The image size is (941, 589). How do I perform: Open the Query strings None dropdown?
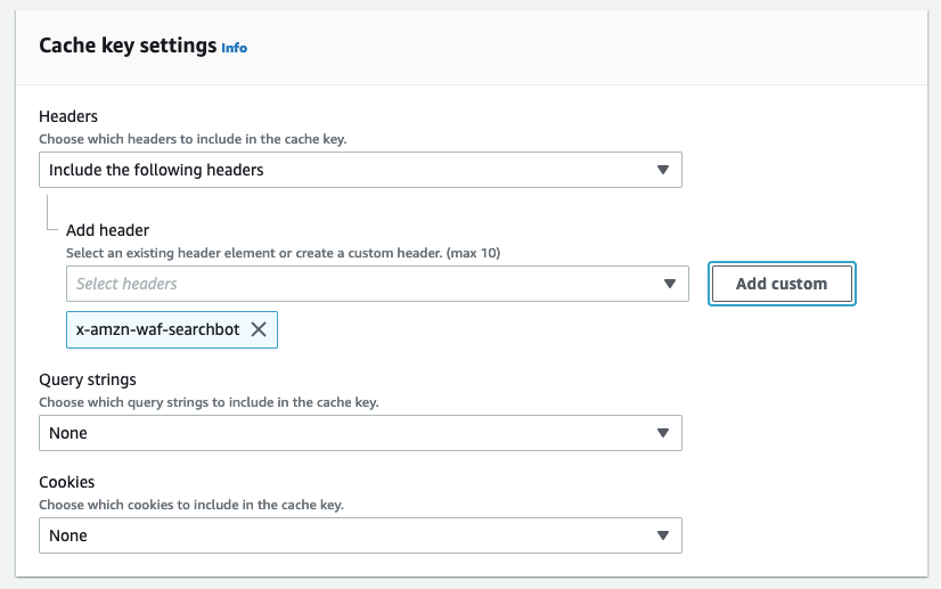coord(360,432)
